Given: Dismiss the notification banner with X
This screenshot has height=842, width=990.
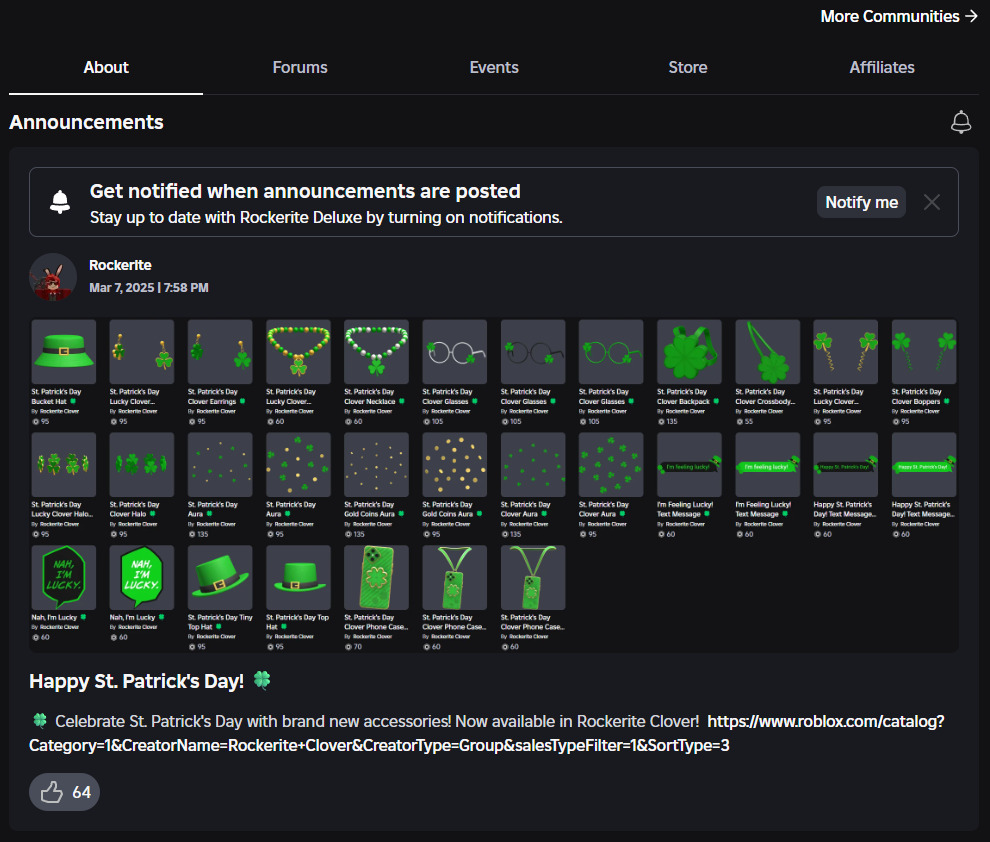Looking at the screenshot, I should point(932,202).
